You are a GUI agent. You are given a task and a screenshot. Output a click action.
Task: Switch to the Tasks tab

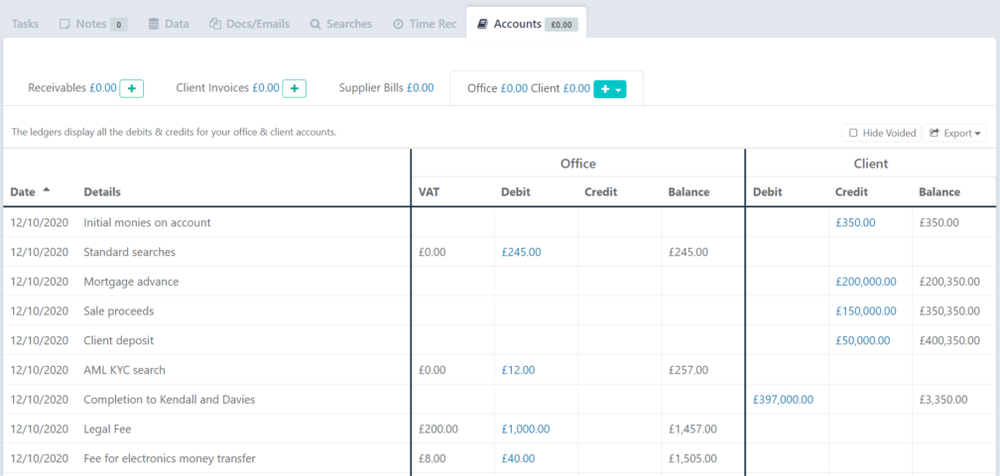(25, 24)
